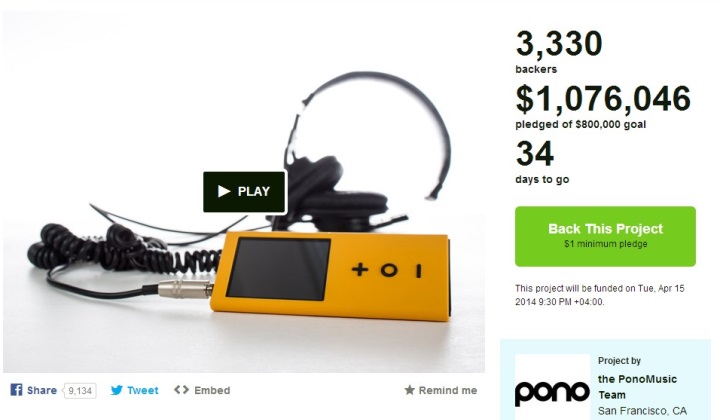Tweet about this project
Viewport: 720px width, 420px height.
pos(135,390)
